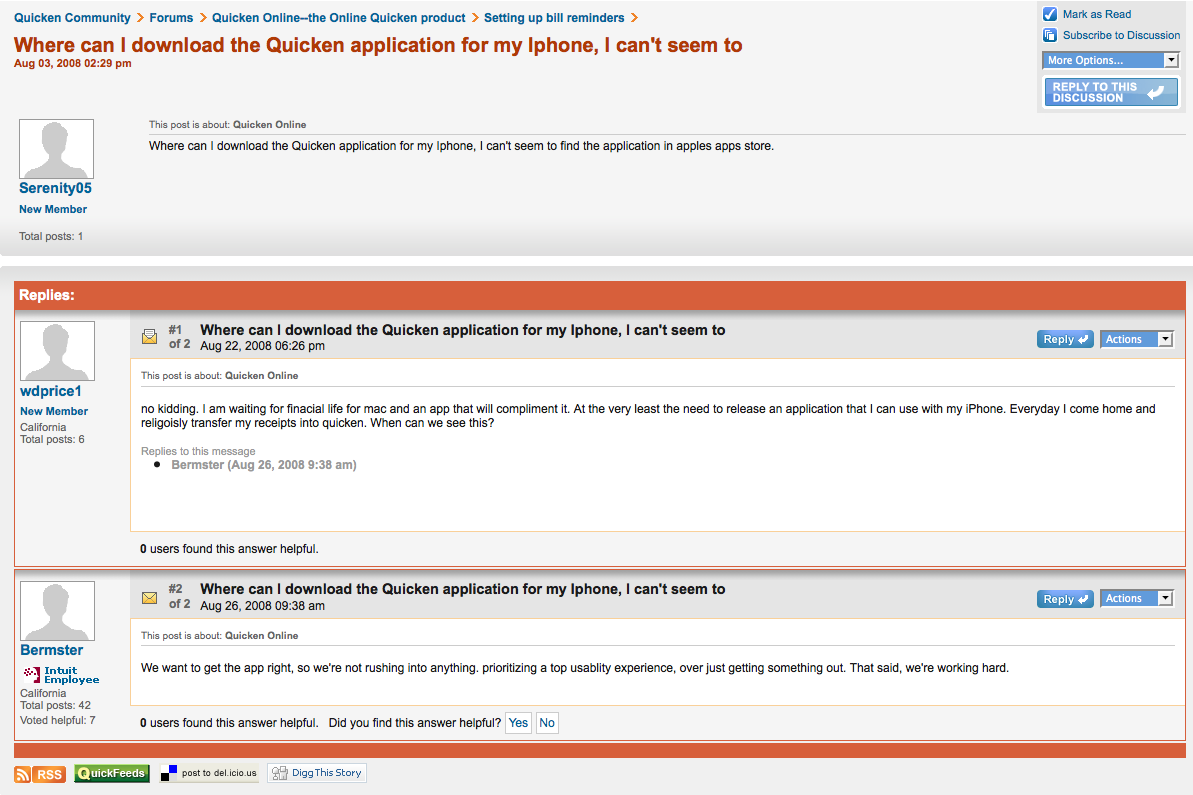
Task: Click reply #2 title heading
Action: [x=463, y=590]
